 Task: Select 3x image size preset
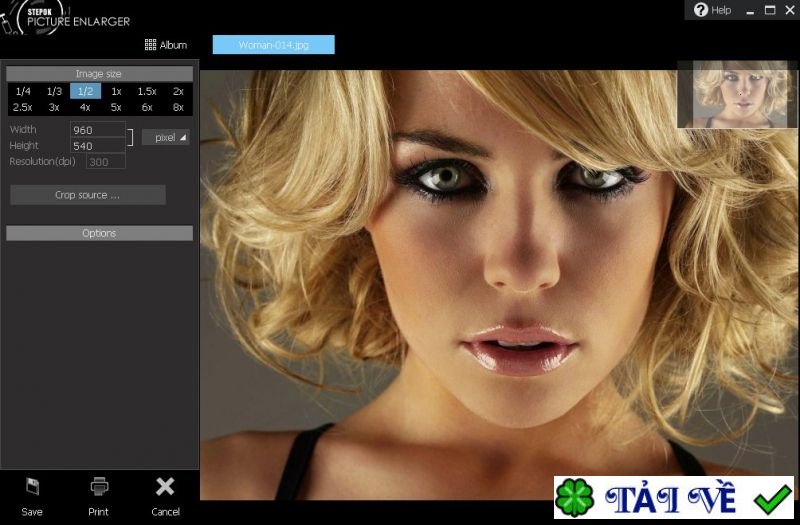point(54,107)
